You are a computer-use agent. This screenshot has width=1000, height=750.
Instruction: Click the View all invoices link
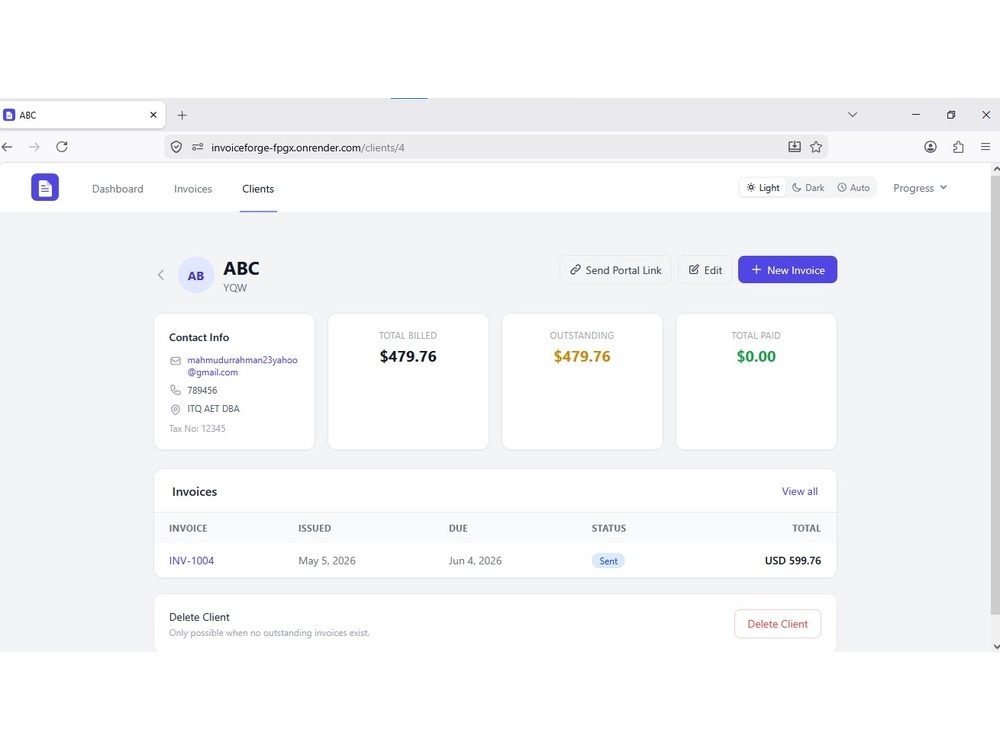[x=800, y=491]
